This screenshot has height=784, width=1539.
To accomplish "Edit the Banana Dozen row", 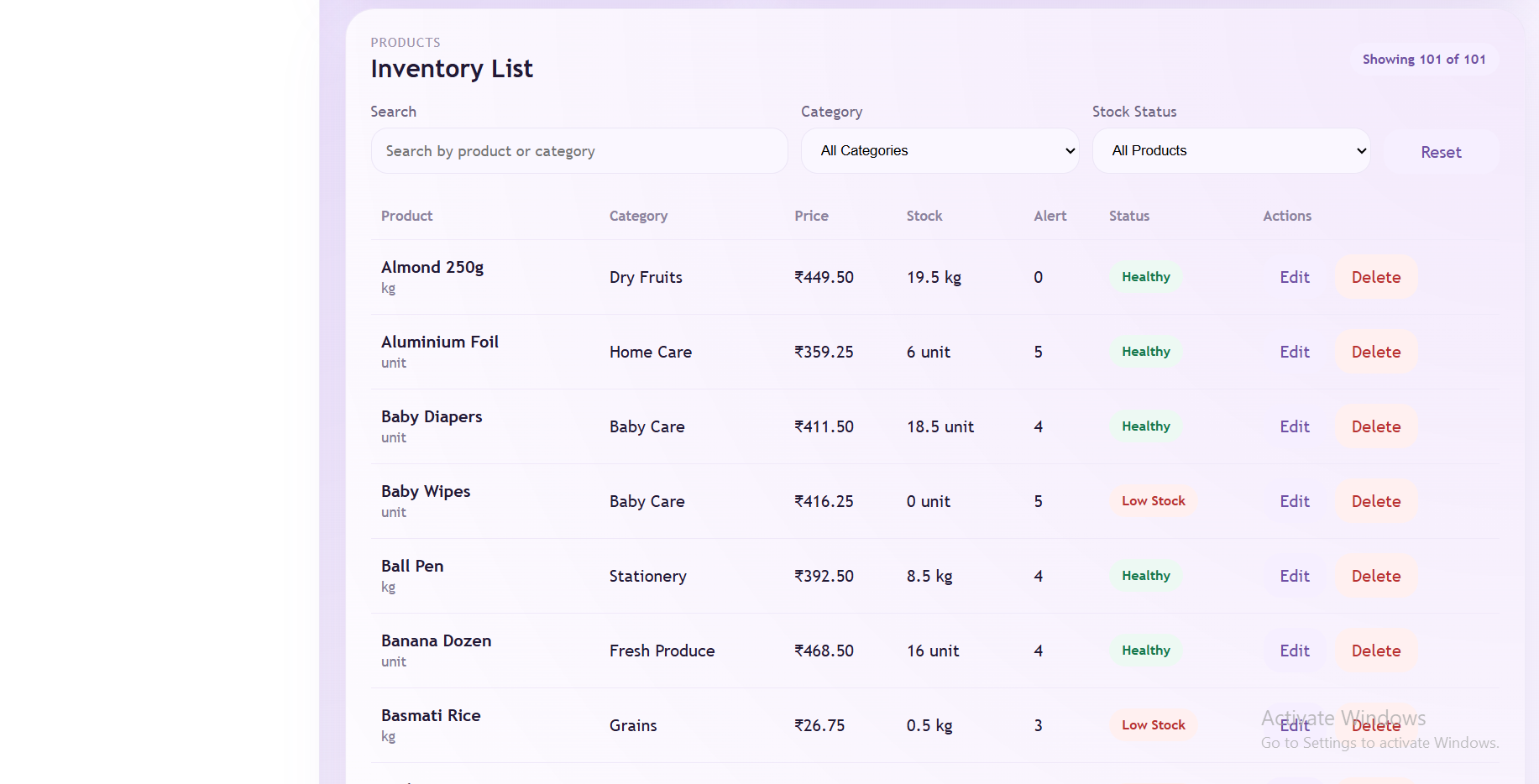I will coord(1295,651).
